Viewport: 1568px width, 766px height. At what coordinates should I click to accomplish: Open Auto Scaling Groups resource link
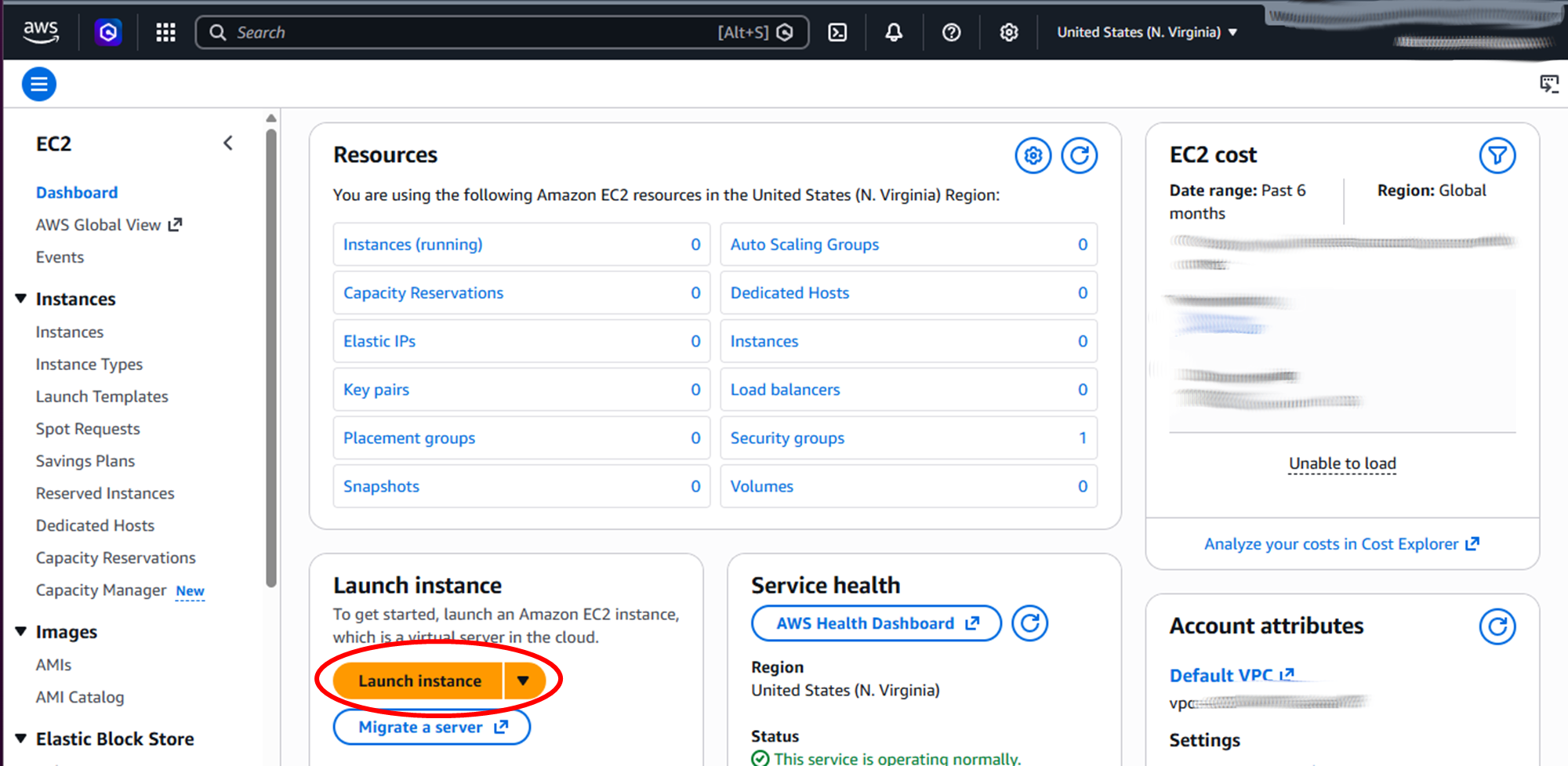pyautogui.click(x=804, y=245)
